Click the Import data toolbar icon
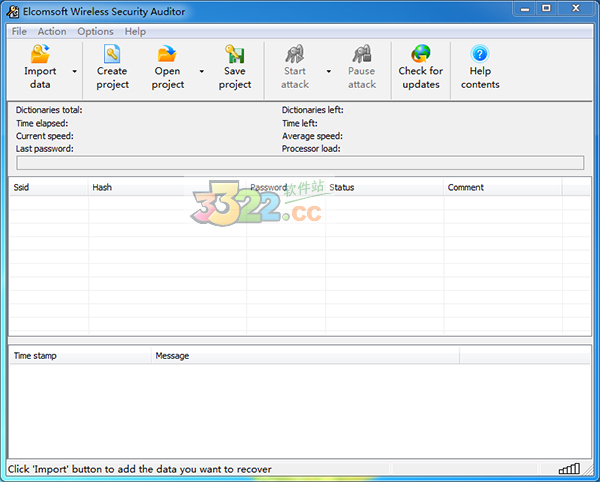Viewport: 600px width, 482px height. (x=40, y=54)
